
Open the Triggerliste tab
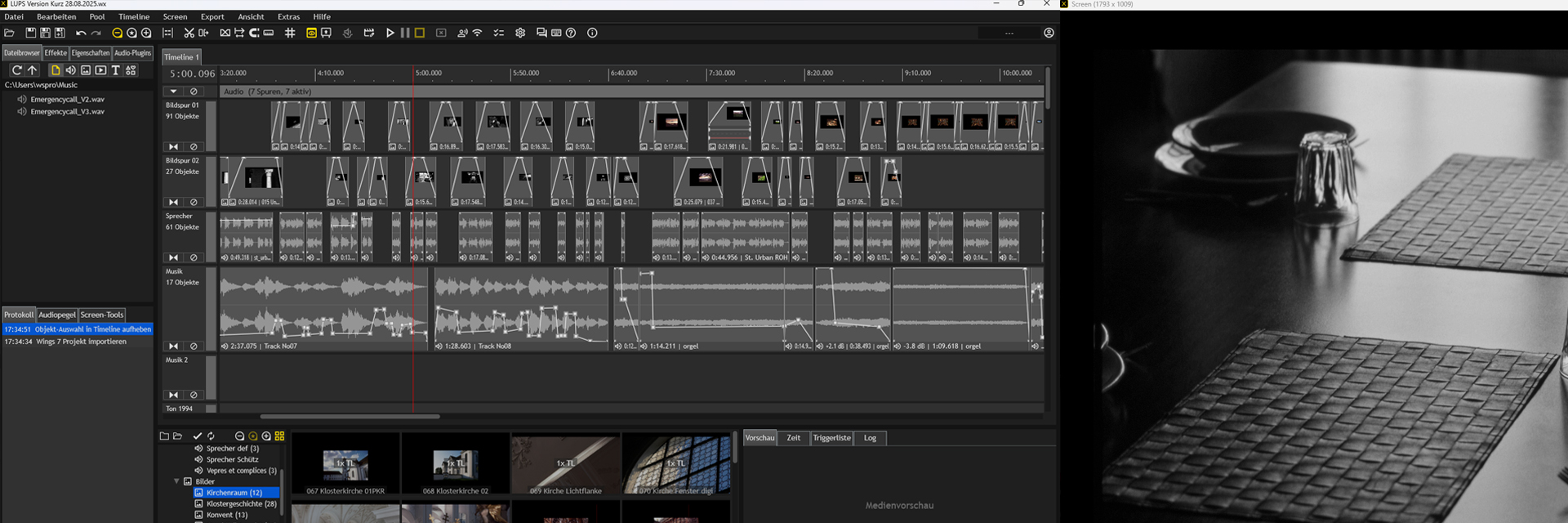click(x=832, y=438)
